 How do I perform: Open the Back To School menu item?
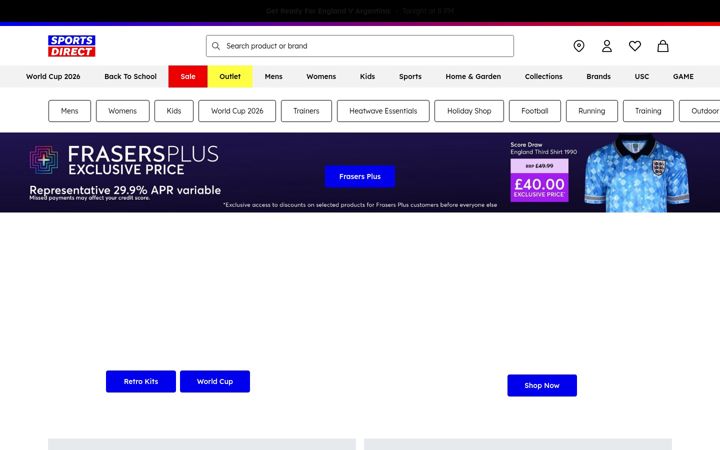130,76
